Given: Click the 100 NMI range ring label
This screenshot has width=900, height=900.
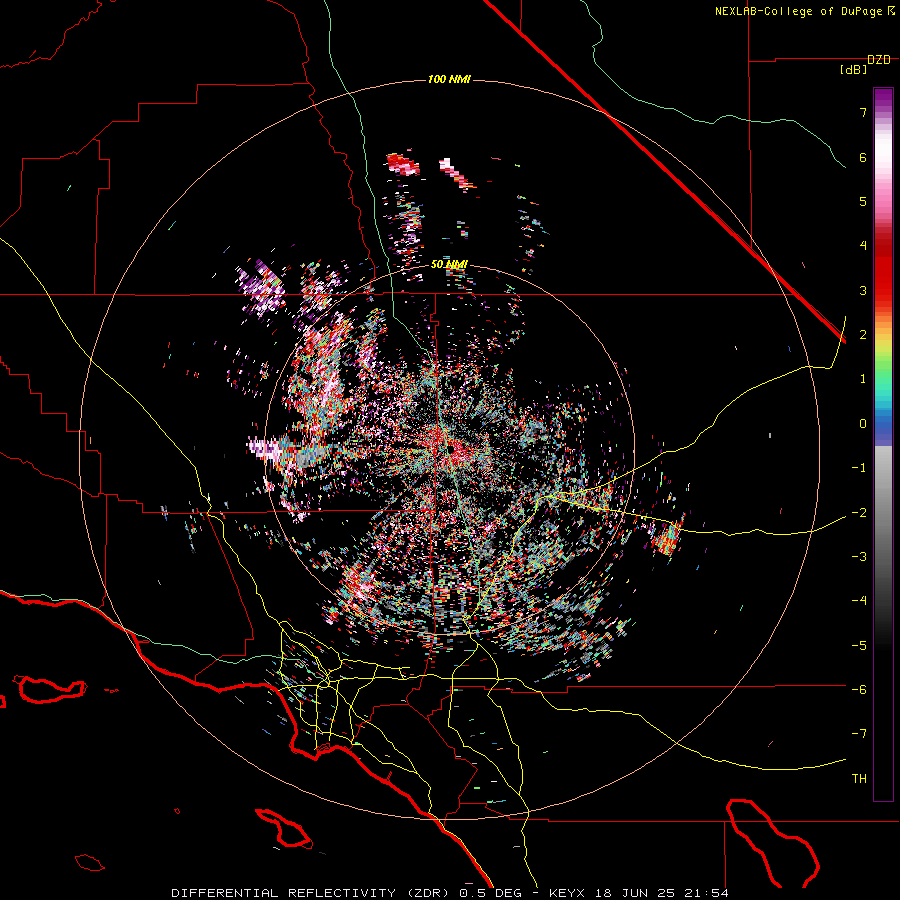Looking at the screenshot, I should [x=449, y=79].
